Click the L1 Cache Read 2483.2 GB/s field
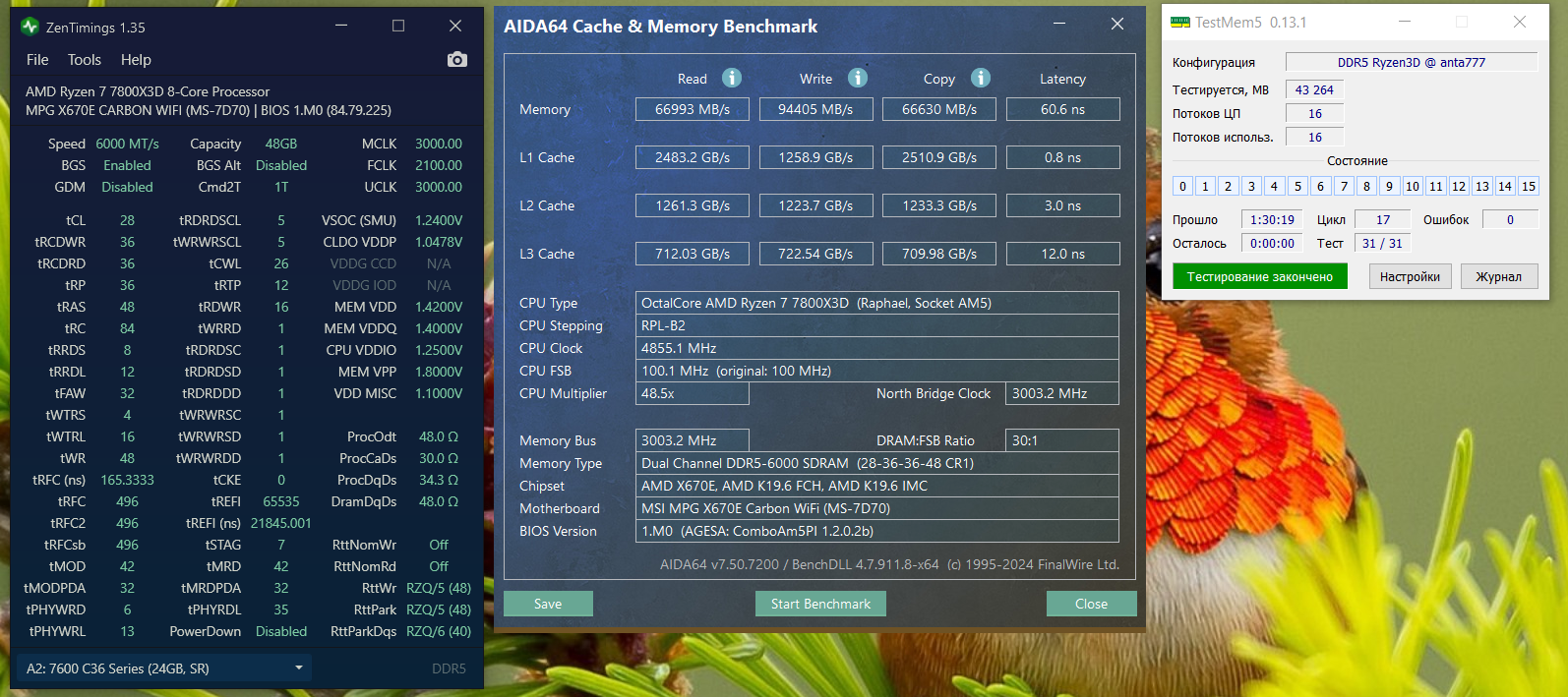The image size is (1568, 697). pos(693,157)
